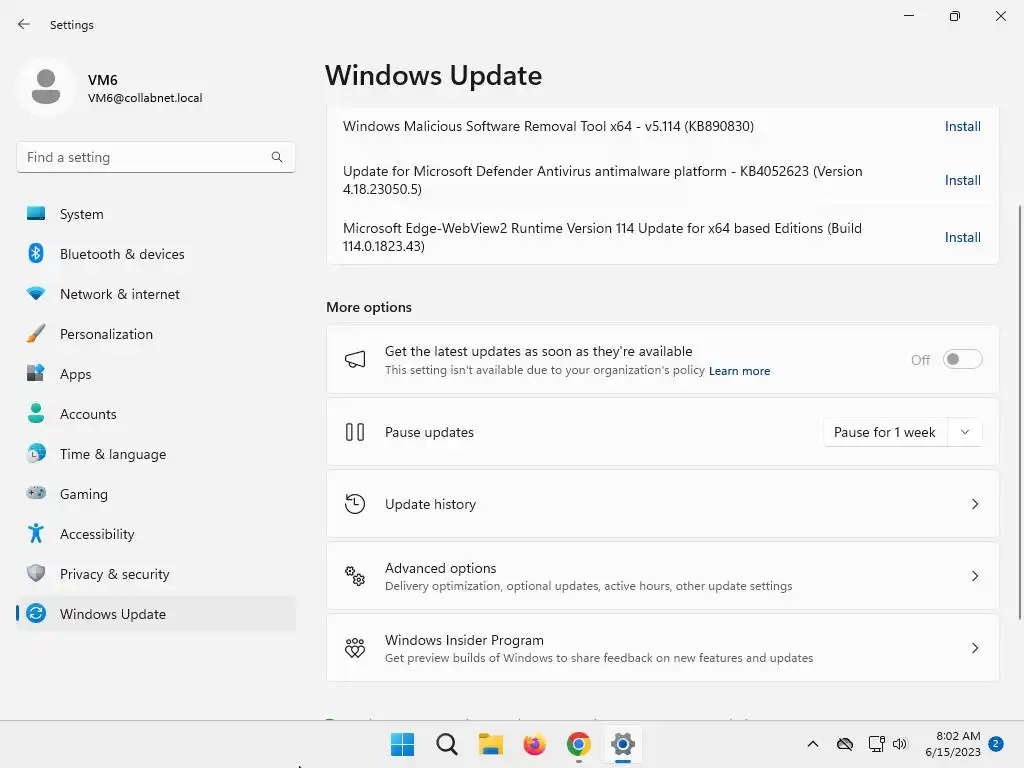Viewport: 1024px width, 768px height.
Task: Show hidden icons in system tray
Action: (x=813, y=744)
